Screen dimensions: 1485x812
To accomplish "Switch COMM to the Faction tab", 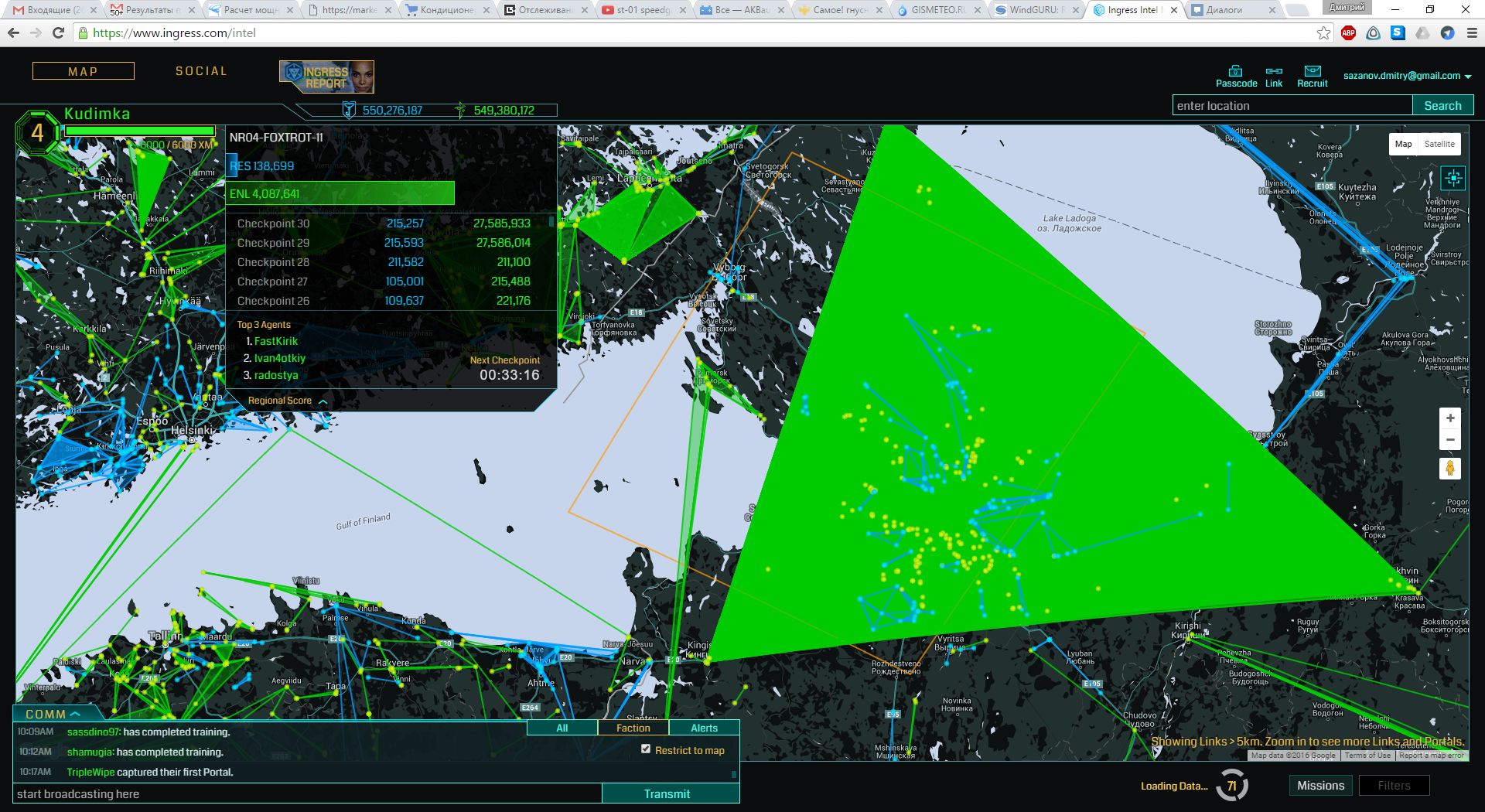I will (x=633, y=728).
